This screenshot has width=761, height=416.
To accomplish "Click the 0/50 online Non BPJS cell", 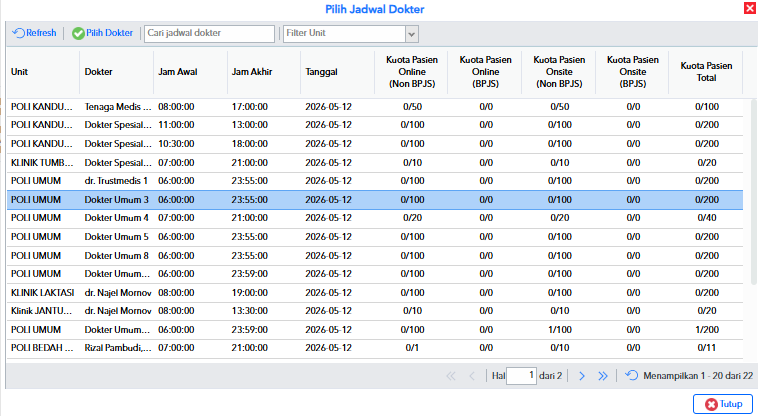I will click(412, 107).
